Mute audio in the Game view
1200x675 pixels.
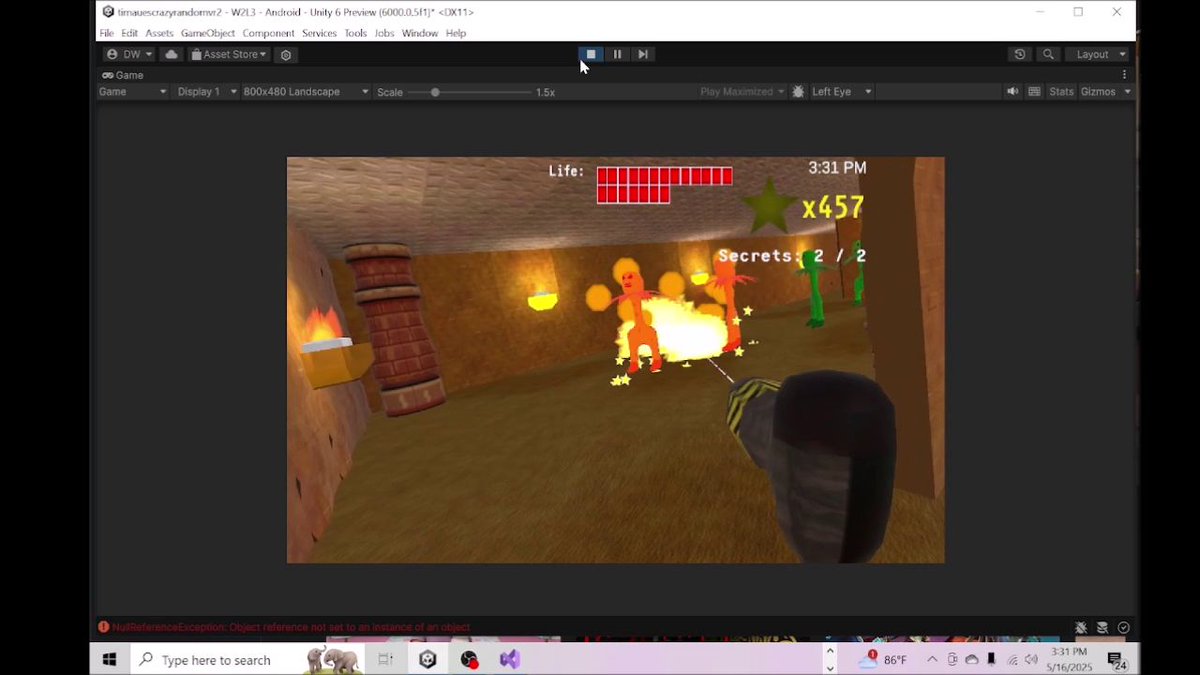point(1013,91)
